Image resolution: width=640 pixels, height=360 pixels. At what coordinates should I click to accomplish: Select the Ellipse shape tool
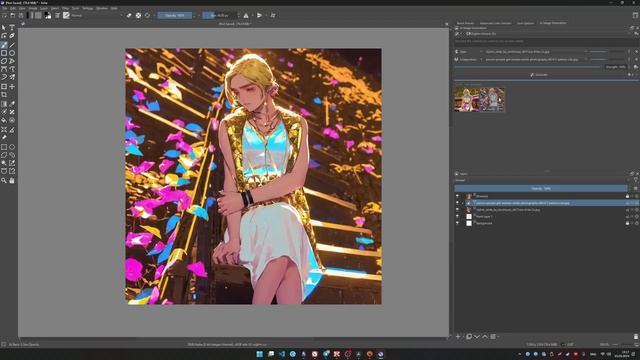click(12, 53)
